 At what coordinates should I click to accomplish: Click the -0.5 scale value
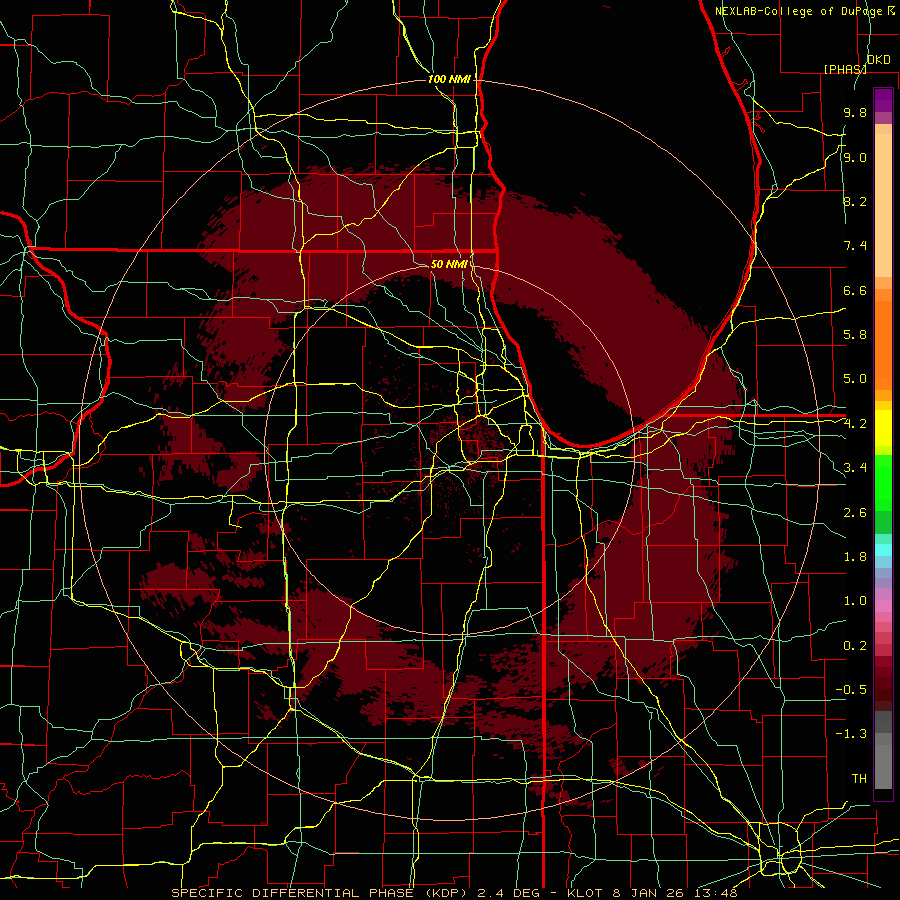click(851, 690)
